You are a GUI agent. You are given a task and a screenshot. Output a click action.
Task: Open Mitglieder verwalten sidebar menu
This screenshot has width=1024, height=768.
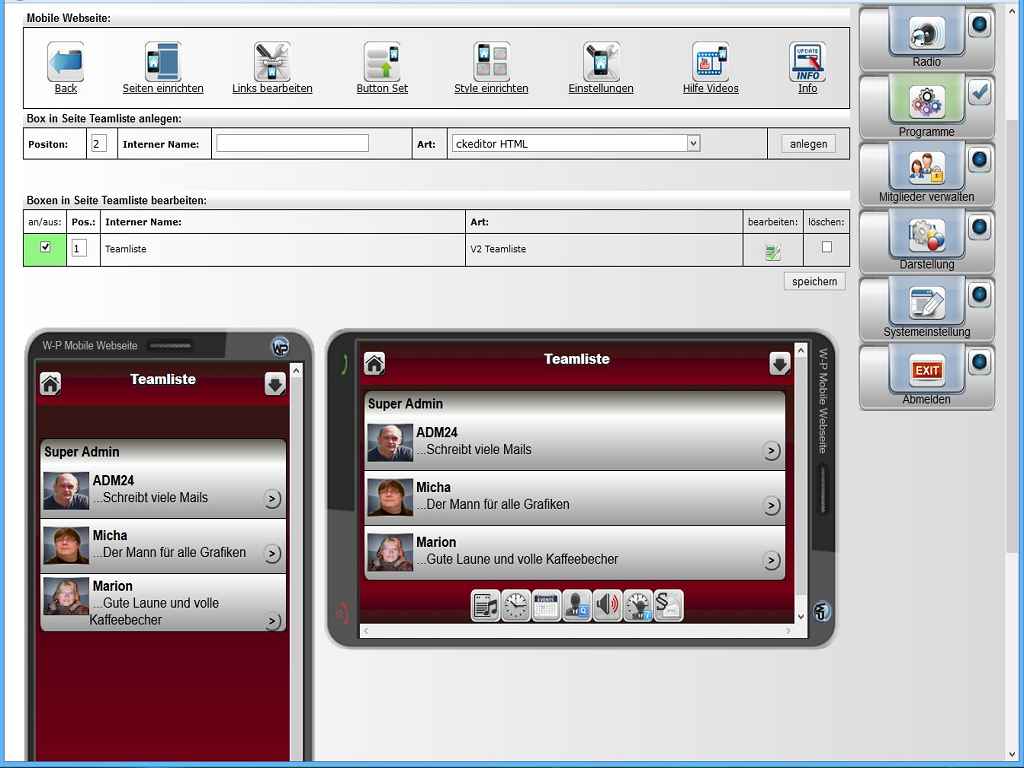pyautogui.click(x=926, y=172)
